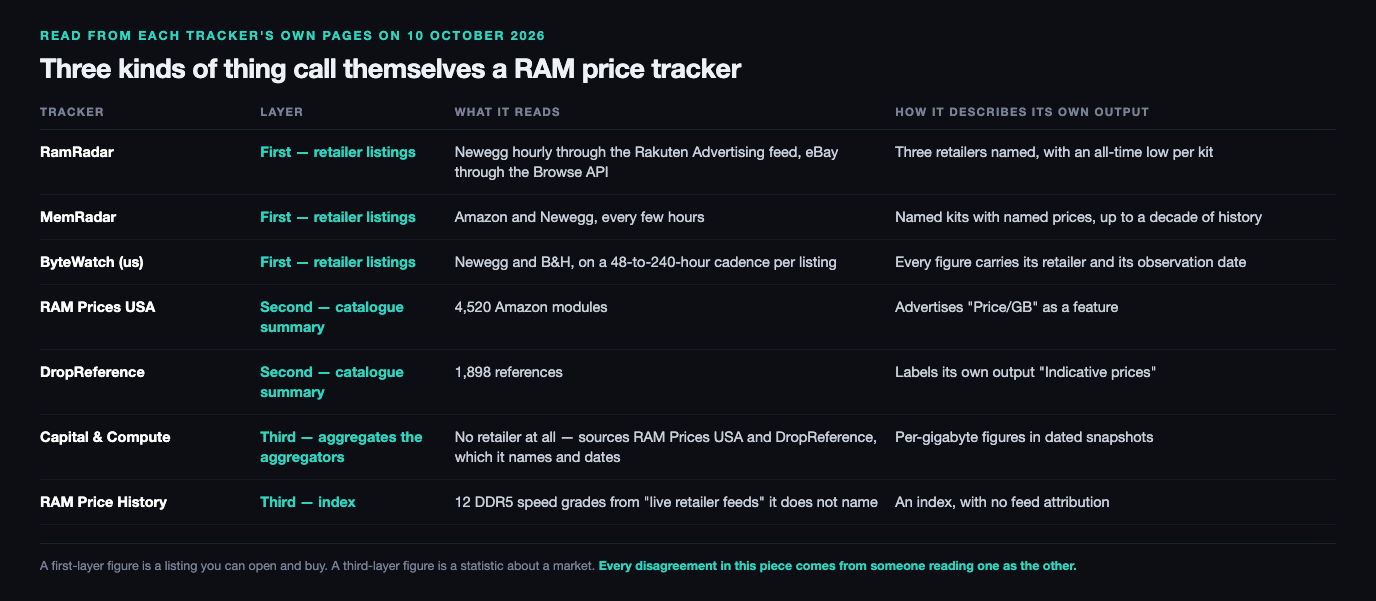
Task: Click footnote 'A first-layer figure is a listing'
Action: [316, 566]
